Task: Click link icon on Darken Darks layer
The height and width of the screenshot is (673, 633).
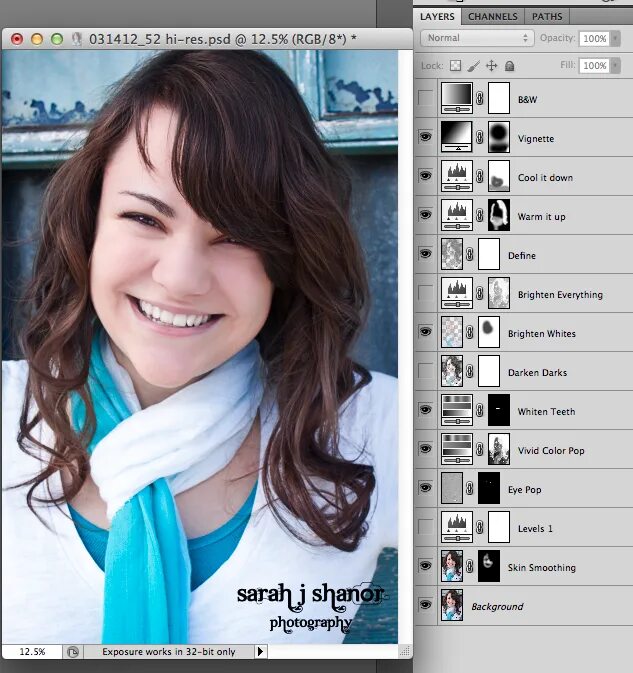Action: coord(470,371)
